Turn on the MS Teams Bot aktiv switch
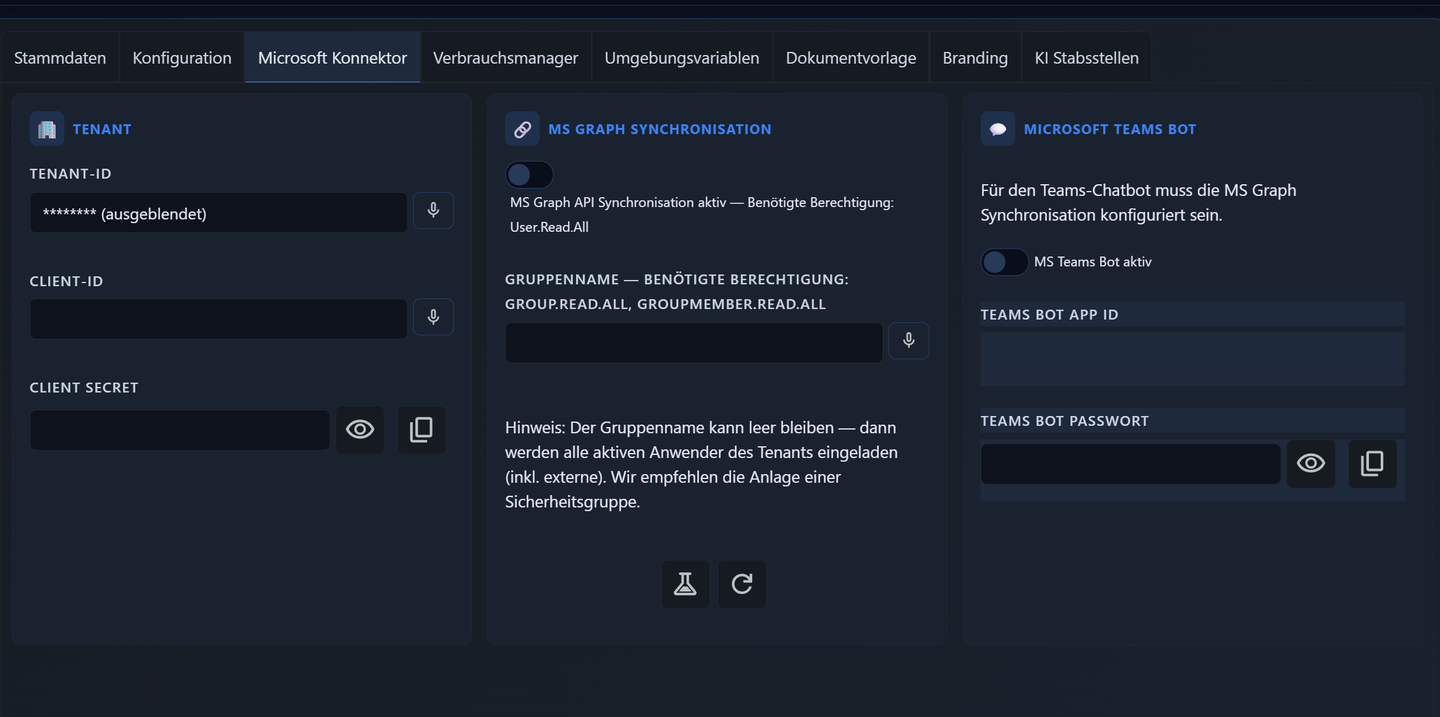Screen dimensions: 1440x717 coord(1004,262)
